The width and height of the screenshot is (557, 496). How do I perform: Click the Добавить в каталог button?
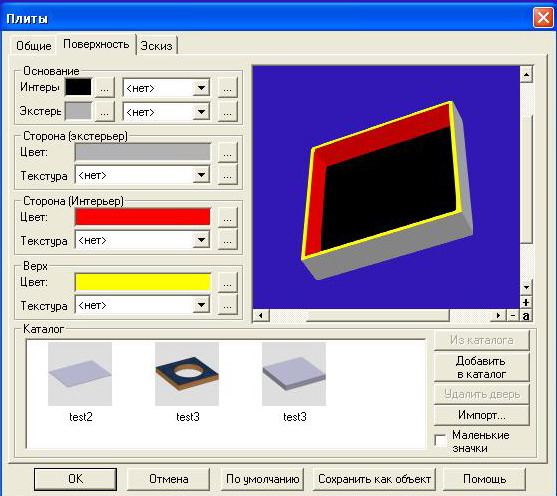(482, 367)
